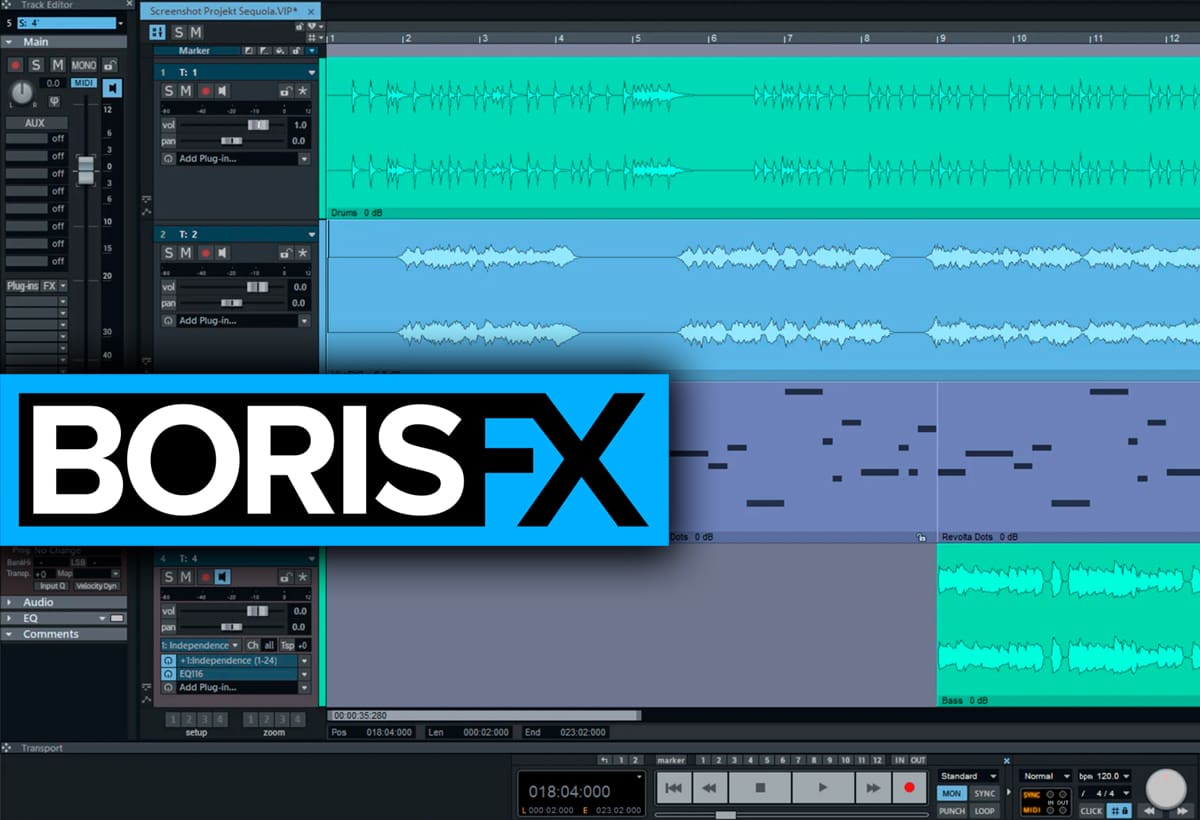Lock track 1 with the padlock icon
Screen dimensions: 1200x820
285,91
